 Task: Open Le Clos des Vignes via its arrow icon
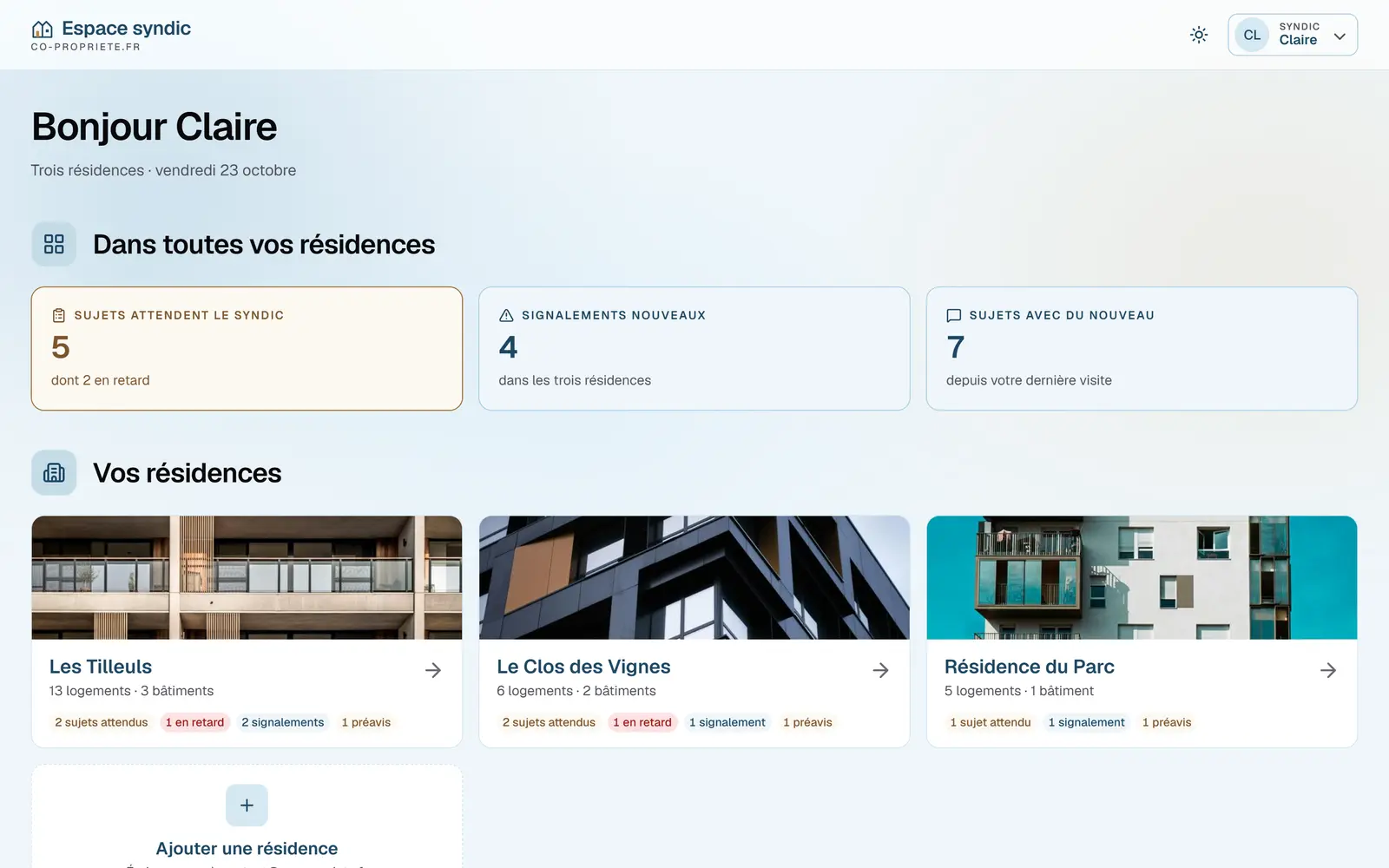point(880,670)
